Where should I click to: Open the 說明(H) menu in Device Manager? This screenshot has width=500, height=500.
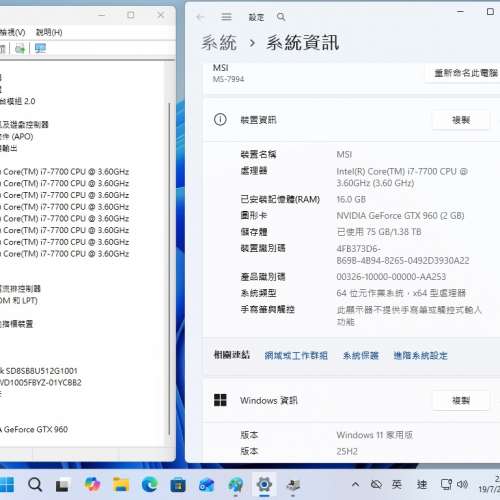[49, 32]
